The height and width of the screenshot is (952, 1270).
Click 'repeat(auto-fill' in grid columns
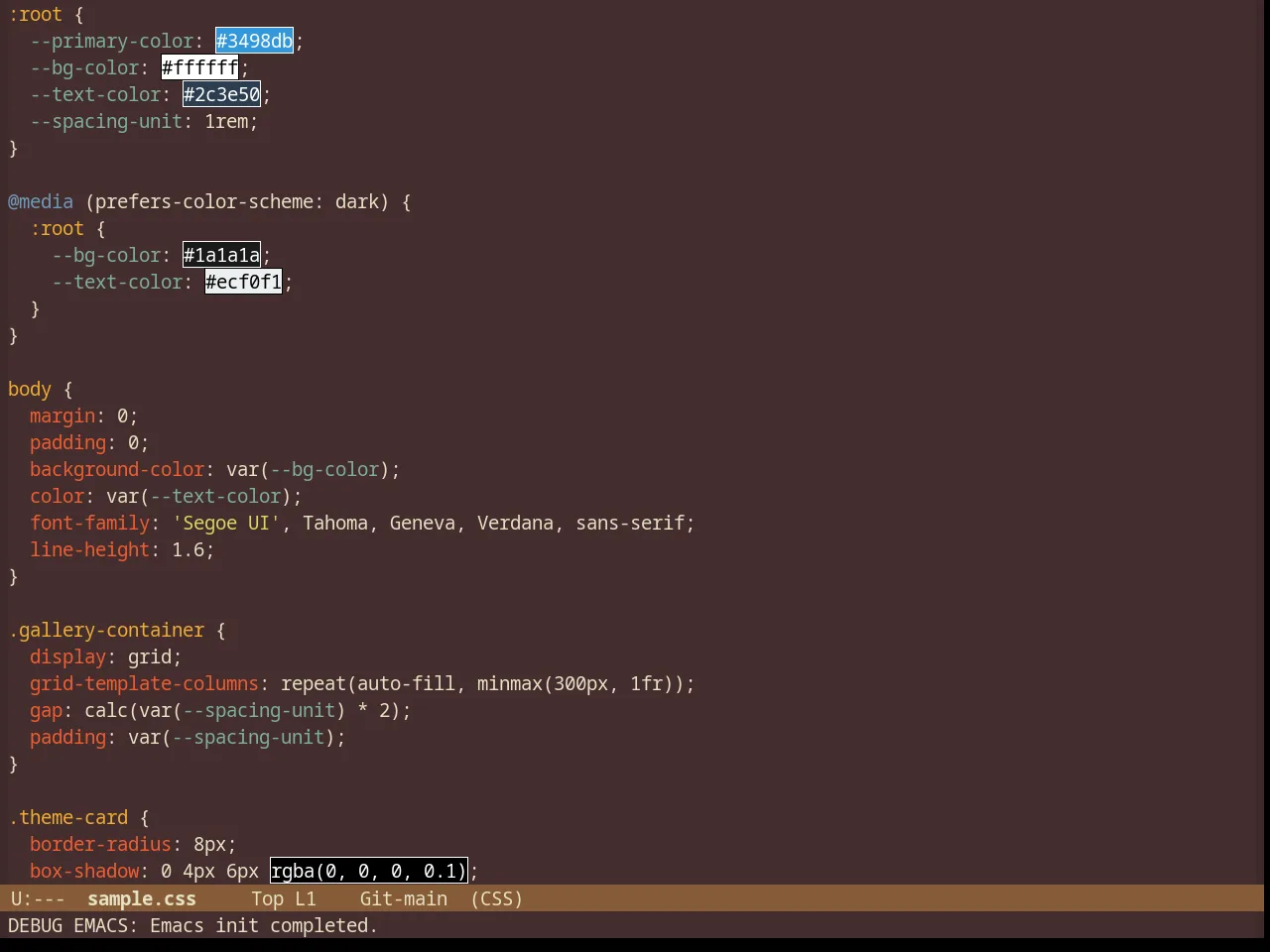(368, 683)
